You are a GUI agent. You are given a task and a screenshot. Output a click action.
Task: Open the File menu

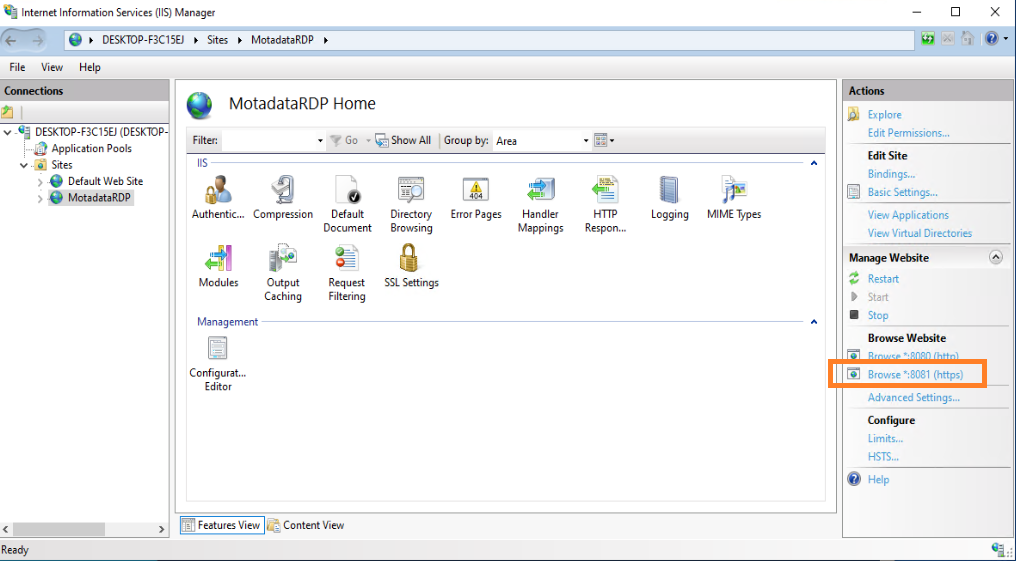[17, 67]
